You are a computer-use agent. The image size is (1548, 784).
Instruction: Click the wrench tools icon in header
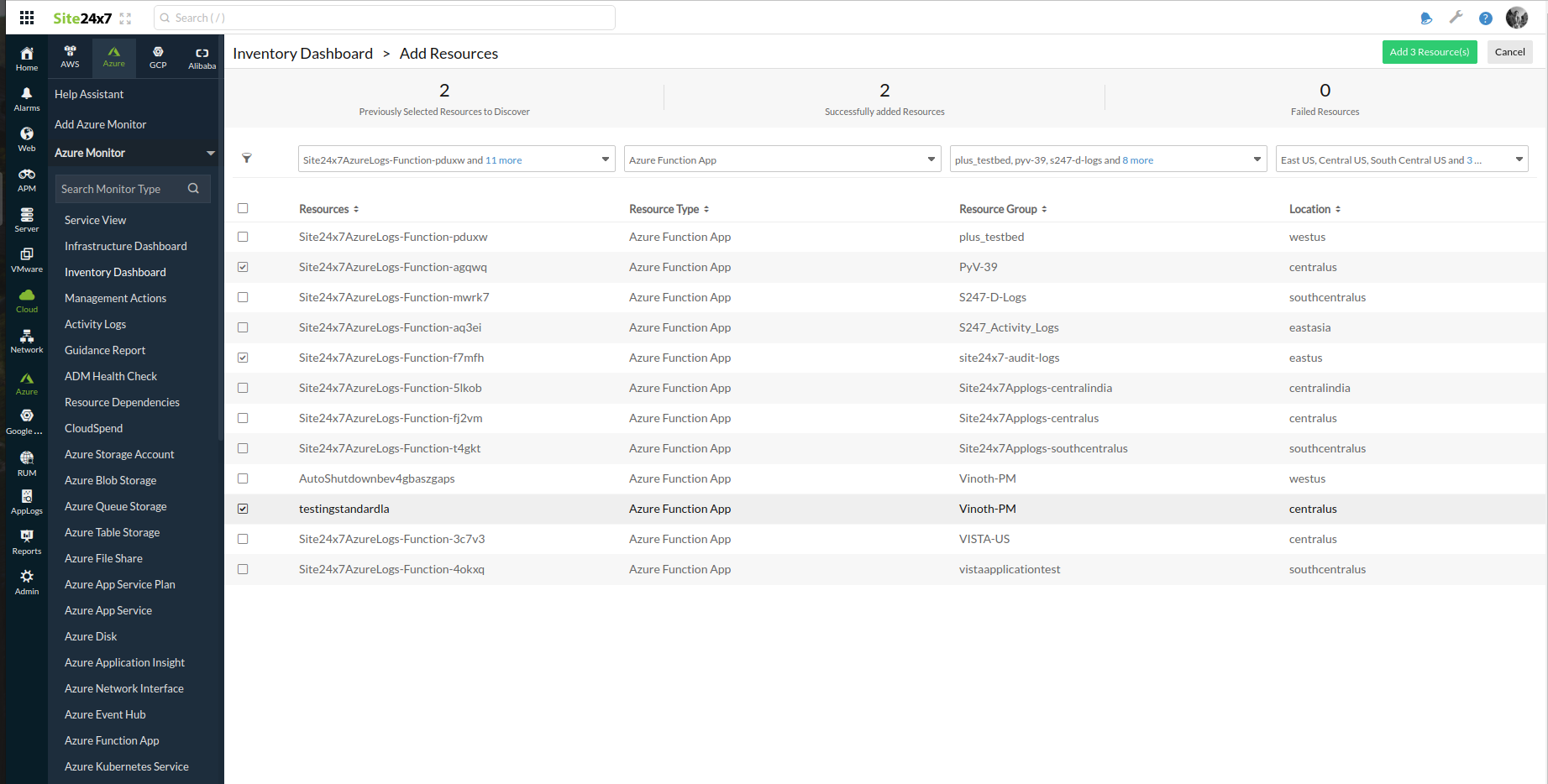tap(1456, 18)
